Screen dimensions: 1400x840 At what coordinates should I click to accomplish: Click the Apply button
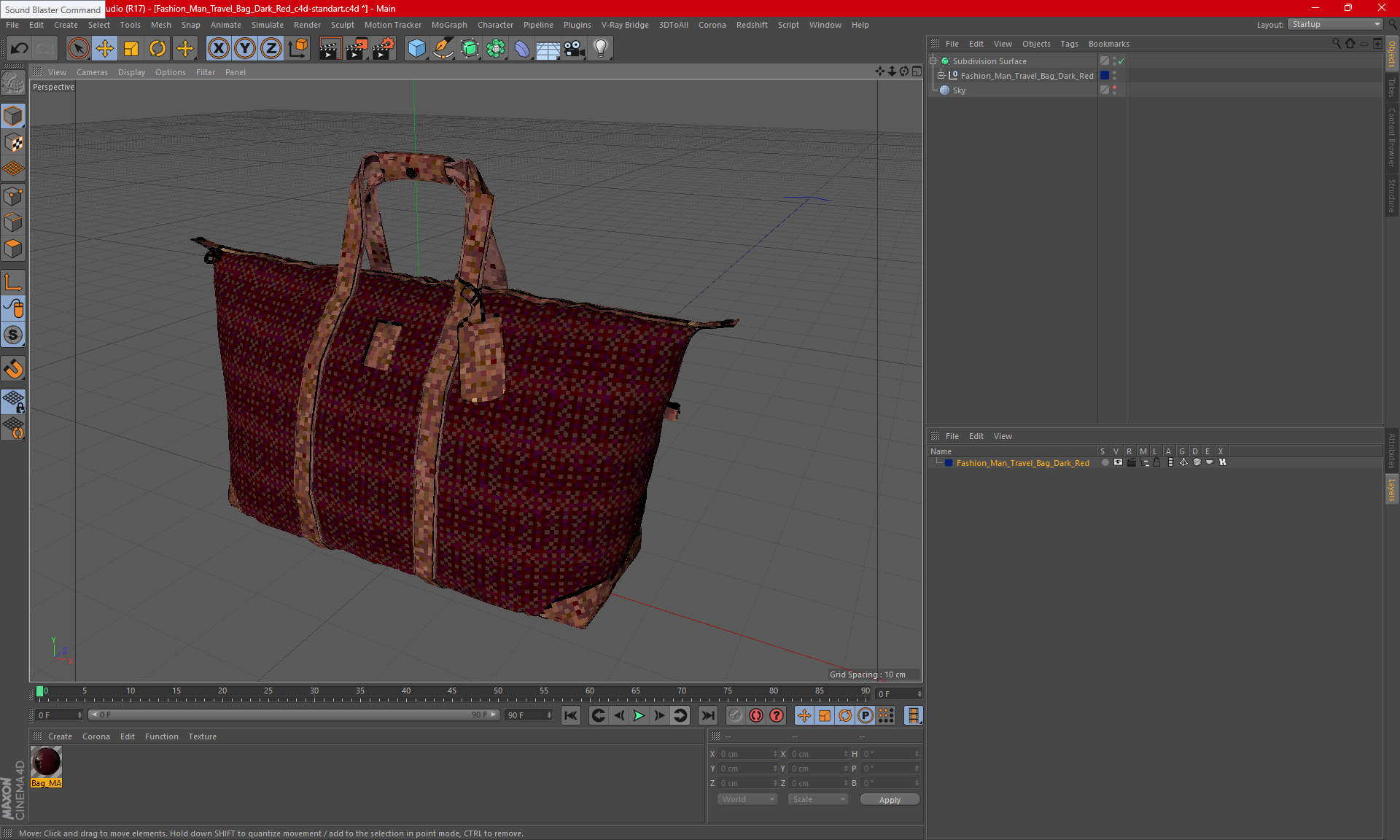889,799
